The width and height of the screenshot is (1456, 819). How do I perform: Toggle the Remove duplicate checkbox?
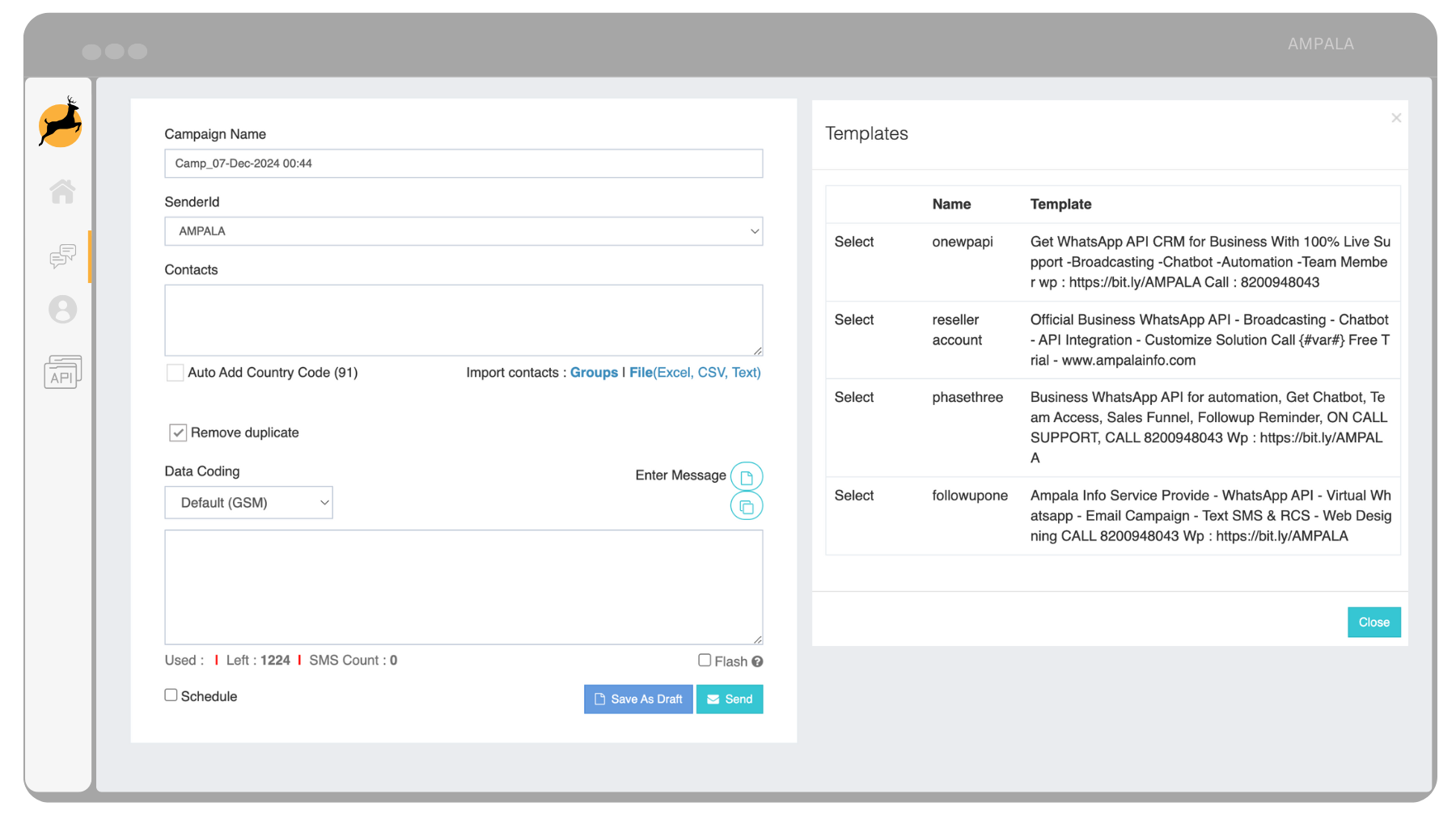(x=178, y=433)
